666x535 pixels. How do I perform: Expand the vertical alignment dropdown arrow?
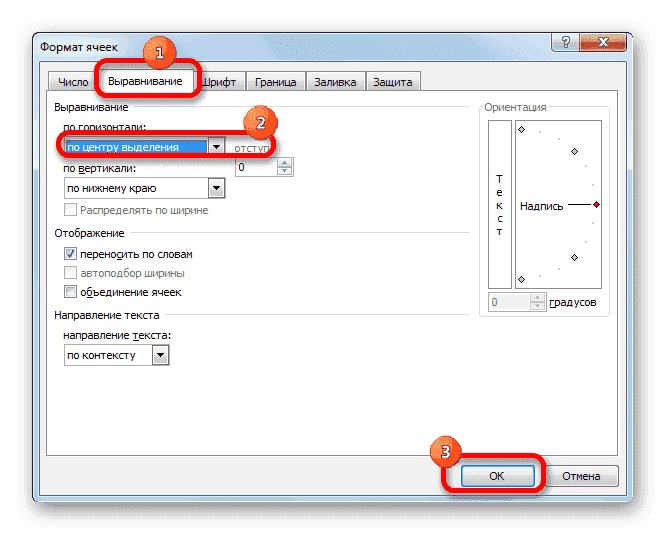pyautogui.click(x=217, y=188)
